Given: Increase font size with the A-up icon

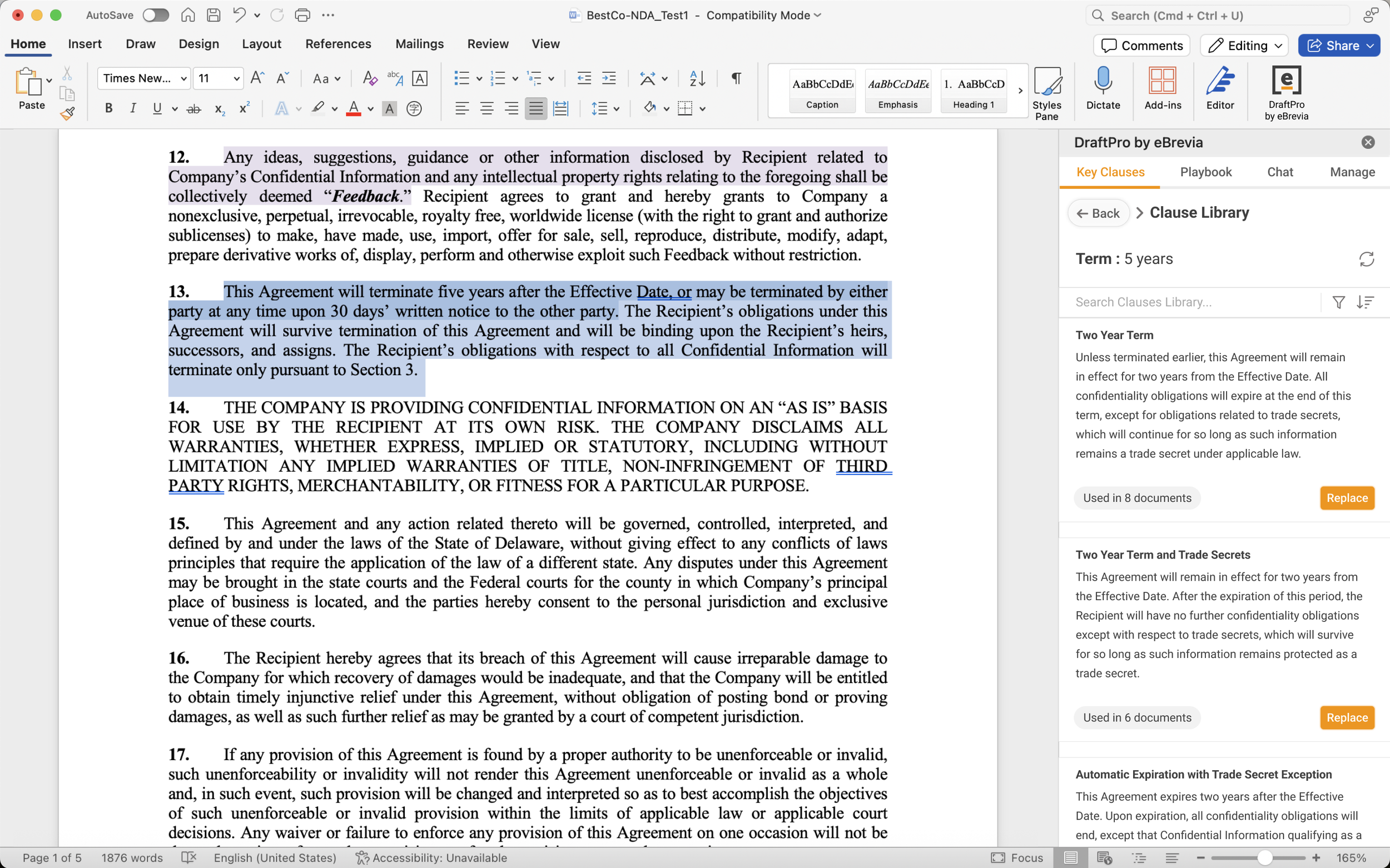Looking at the screenshot, I should [257, 78].
